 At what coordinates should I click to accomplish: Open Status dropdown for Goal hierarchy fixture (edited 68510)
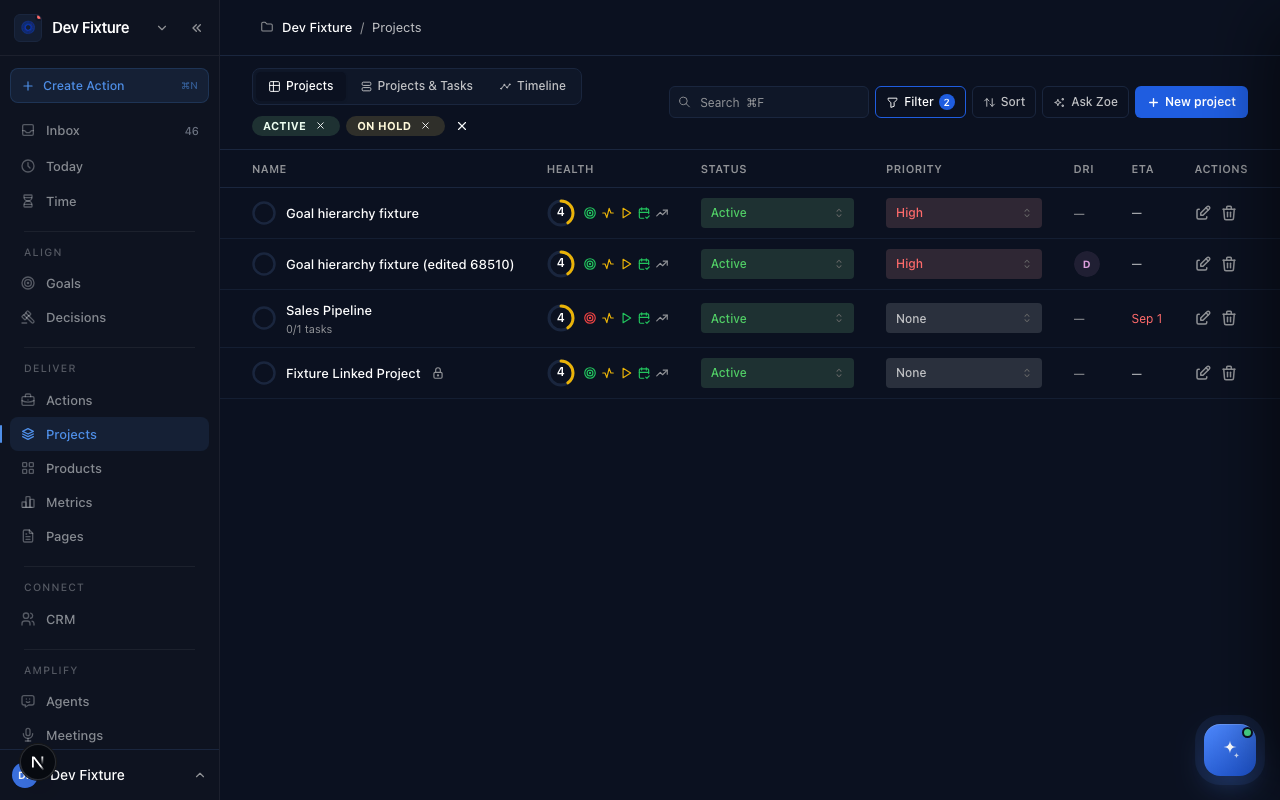point(777,264)
